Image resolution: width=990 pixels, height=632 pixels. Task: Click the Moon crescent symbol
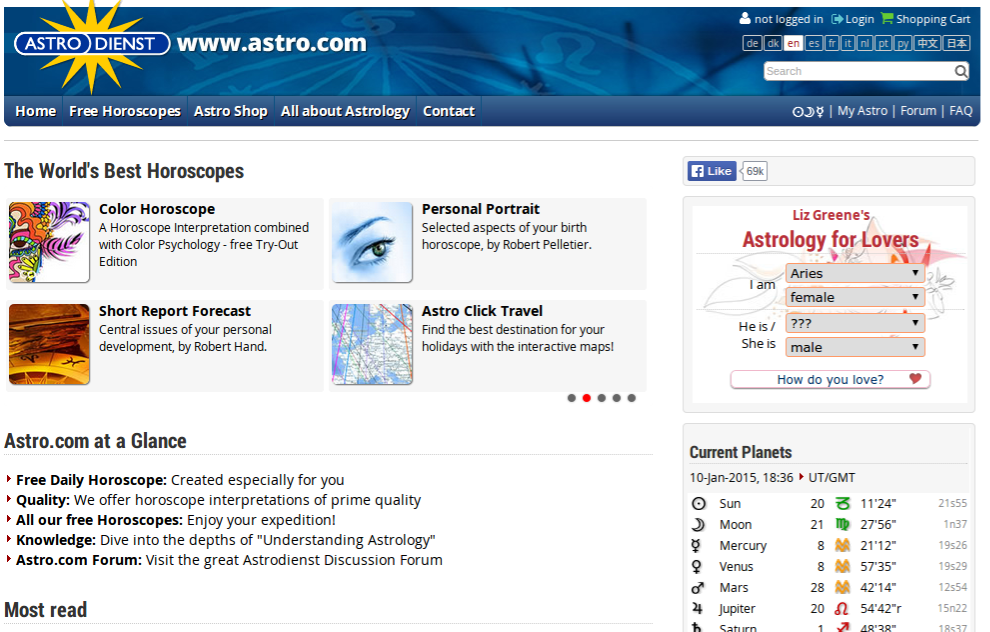click(698, 525)
